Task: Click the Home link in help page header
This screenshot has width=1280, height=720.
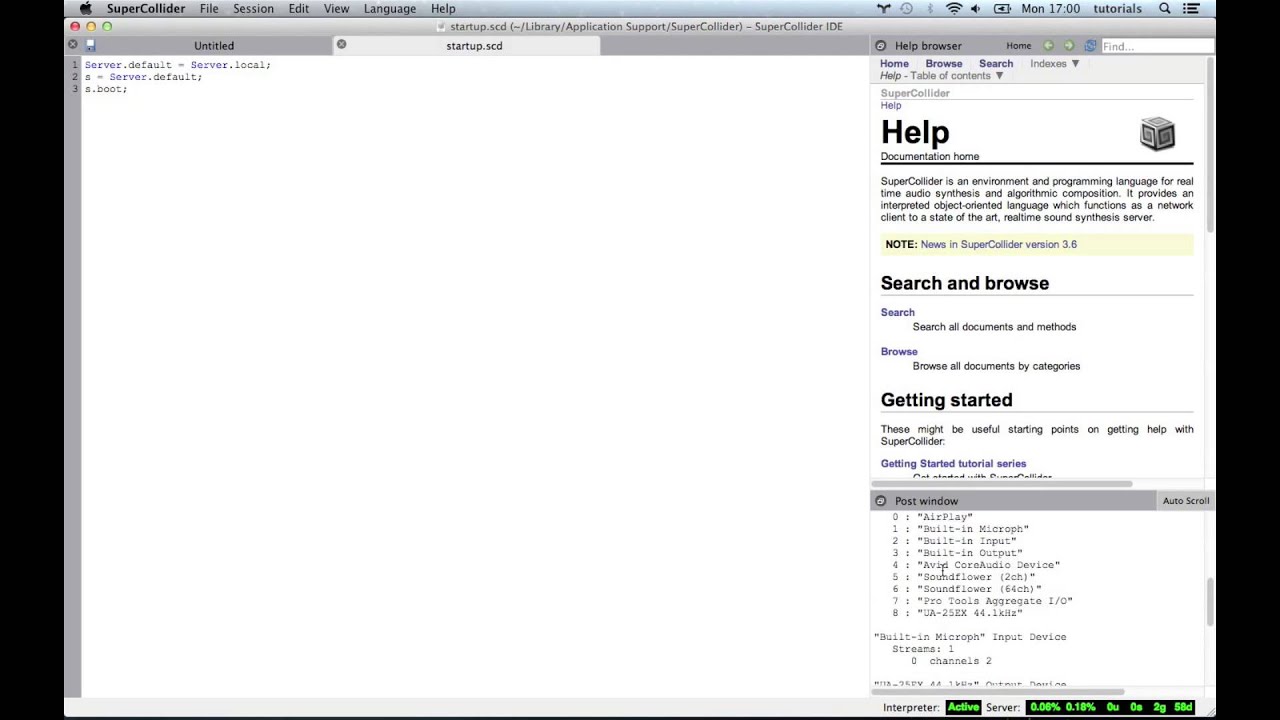Action: (x=894, y=64)
